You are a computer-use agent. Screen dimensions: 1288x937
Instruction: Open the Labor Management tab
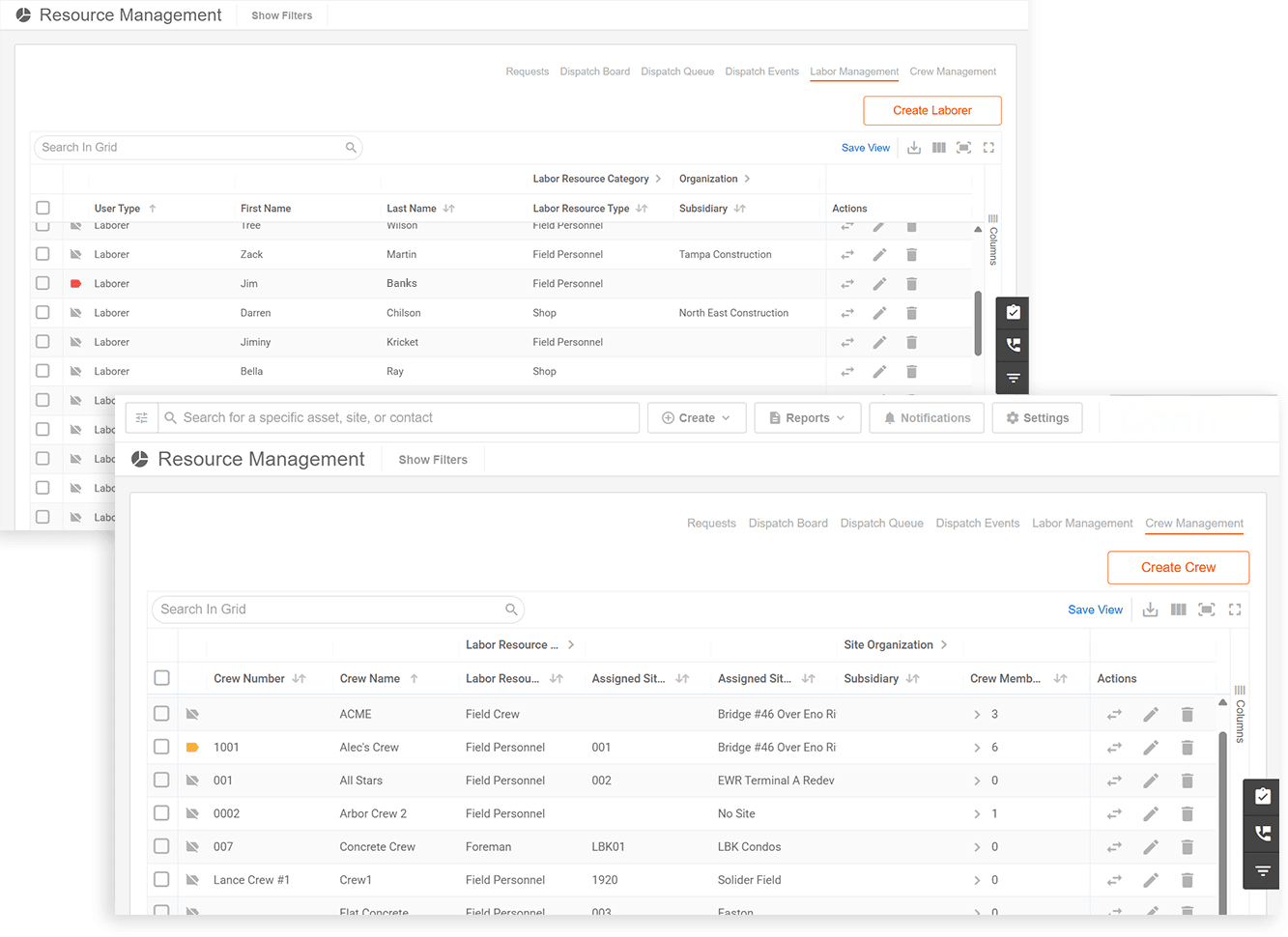pyautogui.click(x=1081, y=523)
